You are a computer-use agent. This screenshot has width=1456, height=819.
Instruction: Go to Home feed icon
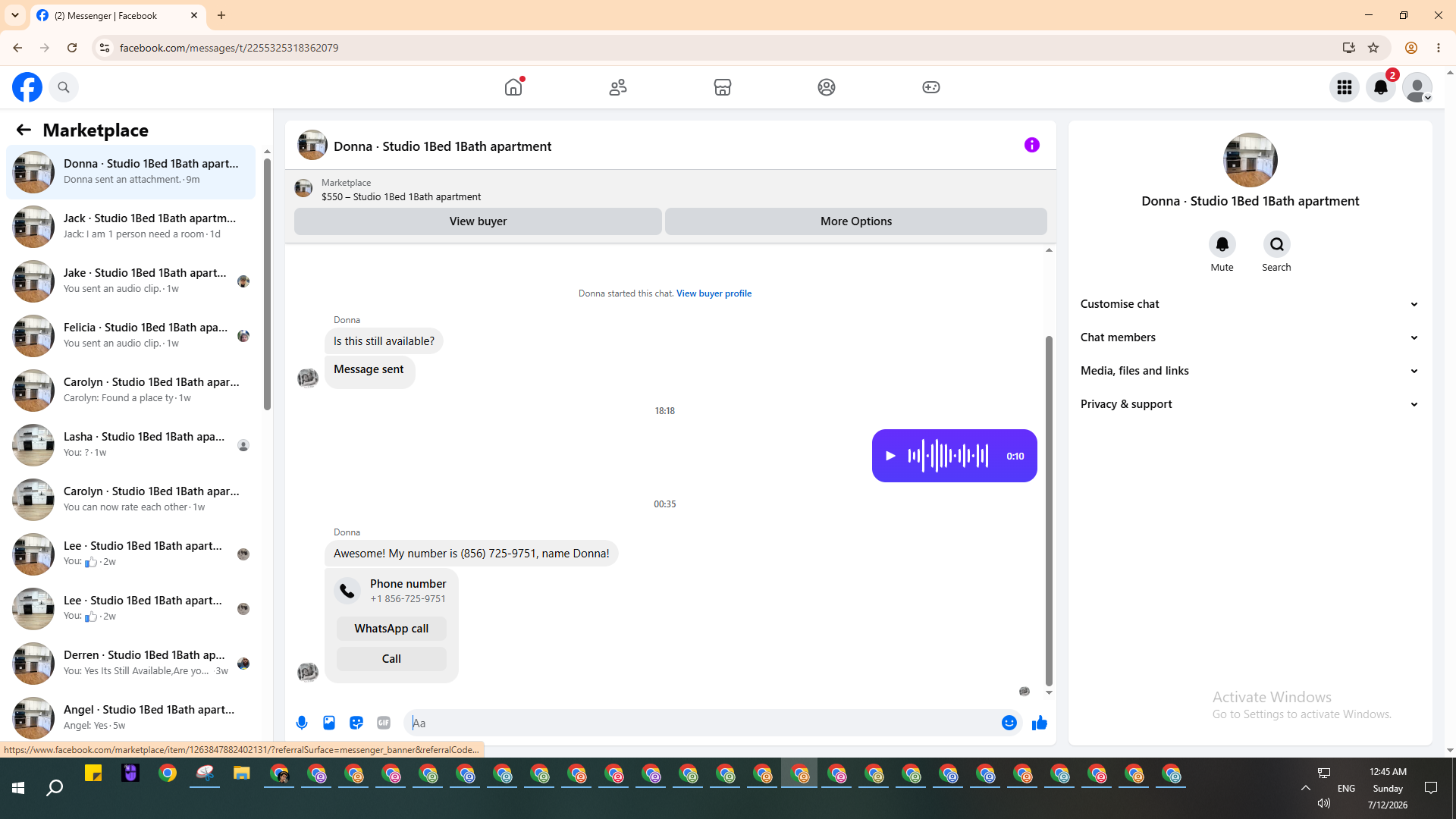coord(513,87)
